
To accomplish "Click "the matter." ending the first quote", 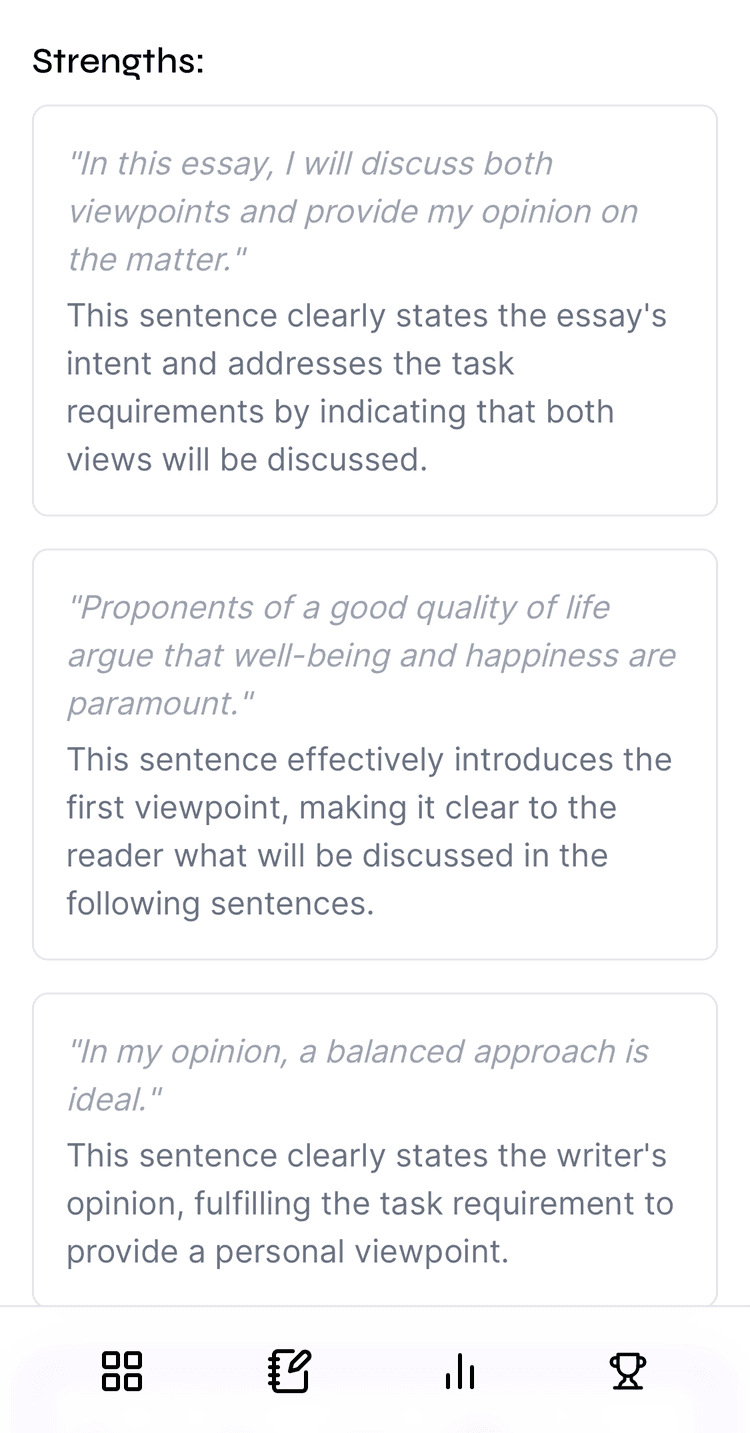I will point(156,260).
